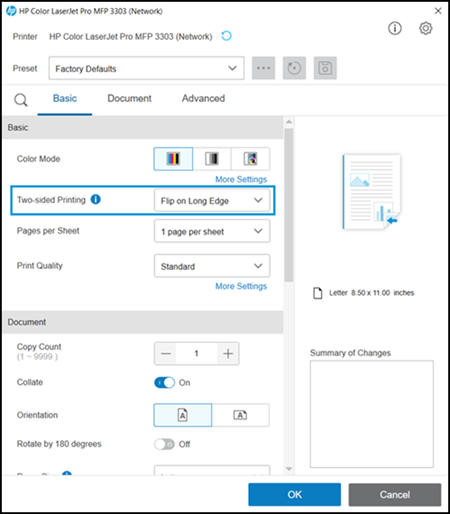Click the Basic section header

[143, 127]
